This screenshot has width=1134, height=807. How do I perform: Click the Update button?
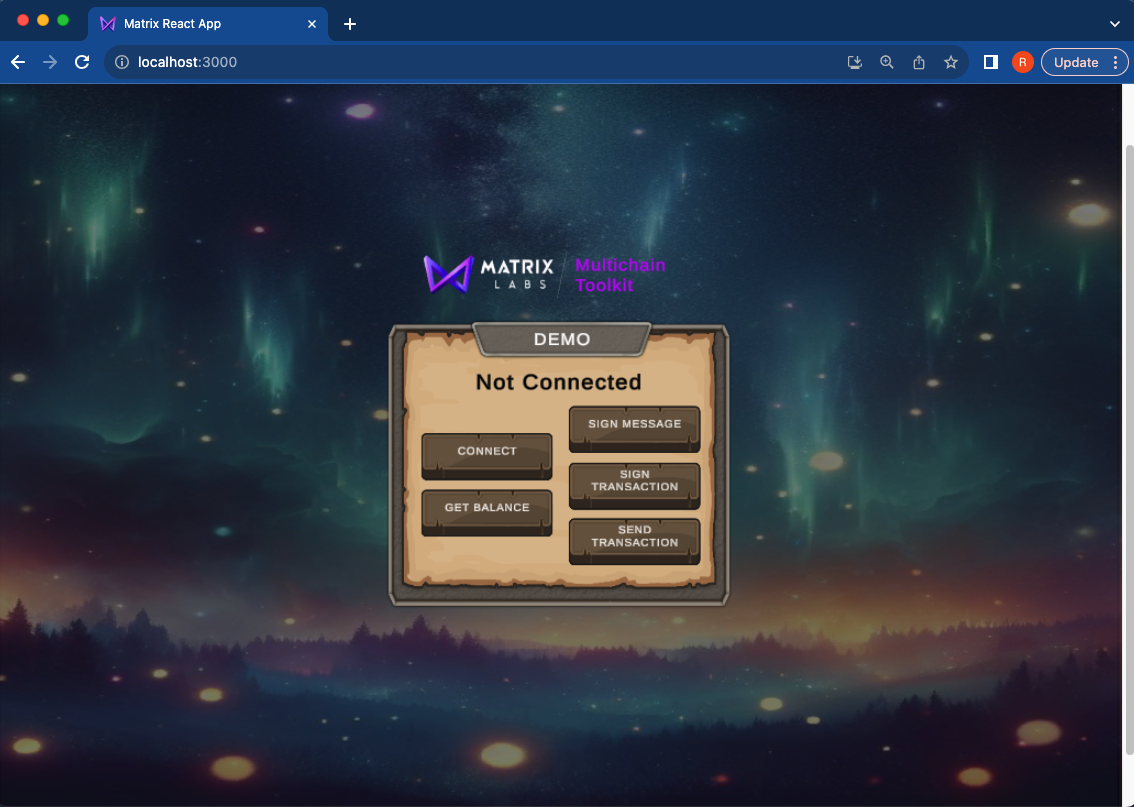tap(1075, 62)
